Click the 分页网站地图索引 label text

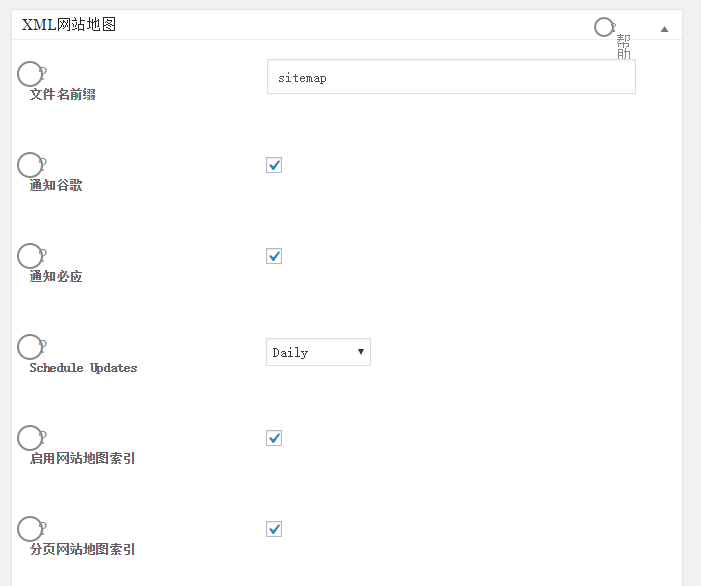(x=83, y=550)
